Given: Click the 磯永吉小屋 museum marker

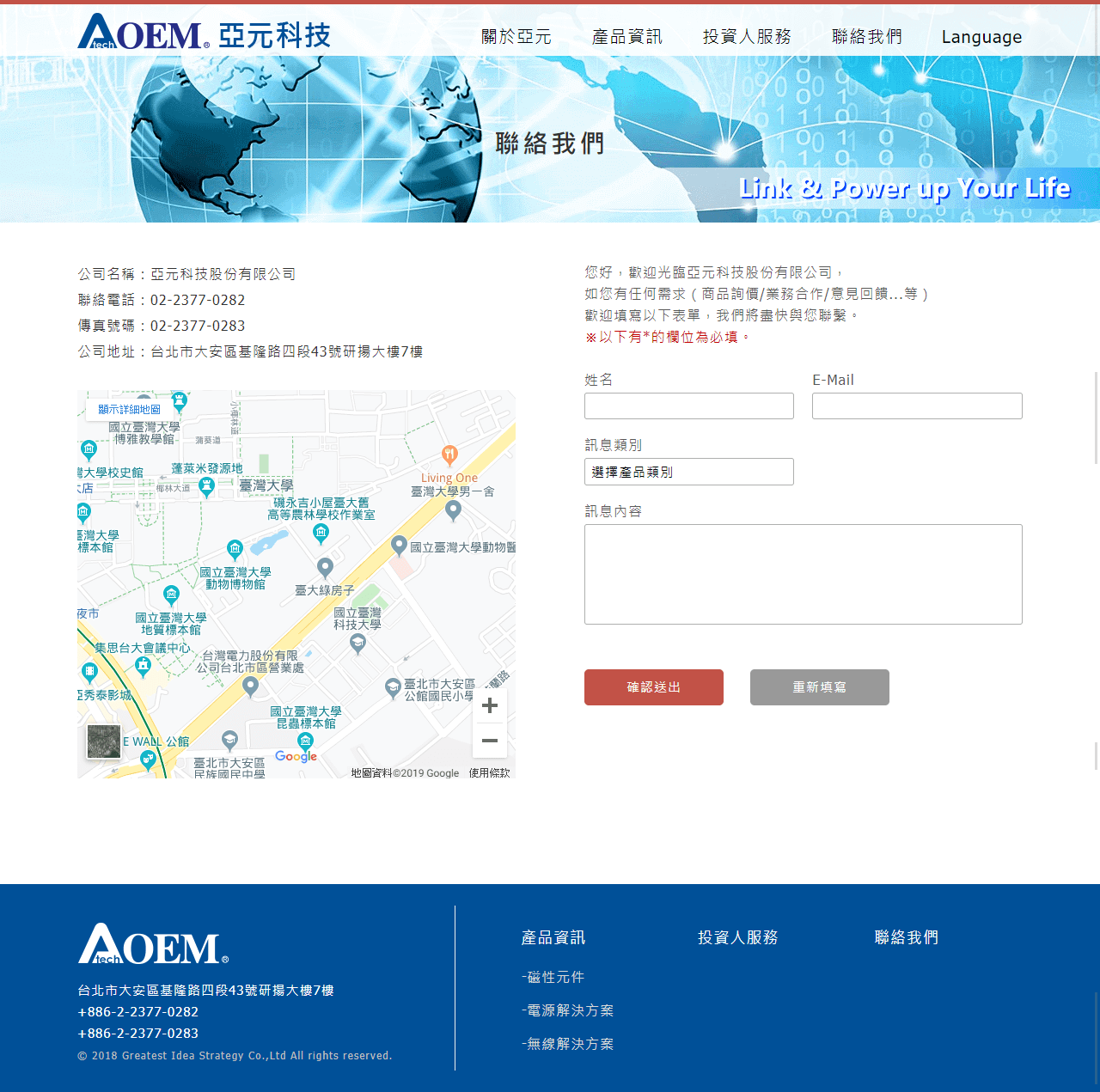Looking at the screenshot, I should point(321,534).
